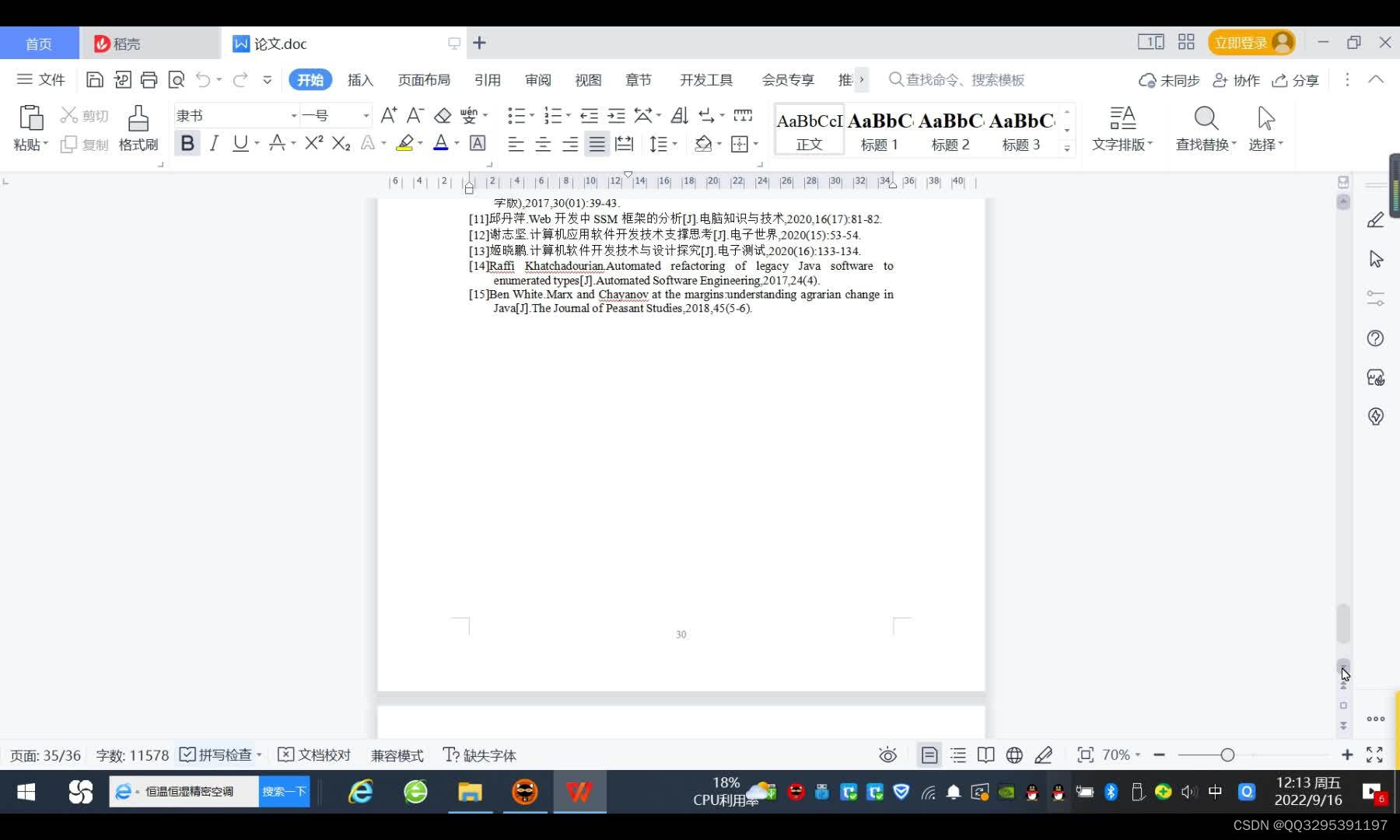Expand line spacing dropdown
Screen dimensions: 1400x840
point(674,144)
